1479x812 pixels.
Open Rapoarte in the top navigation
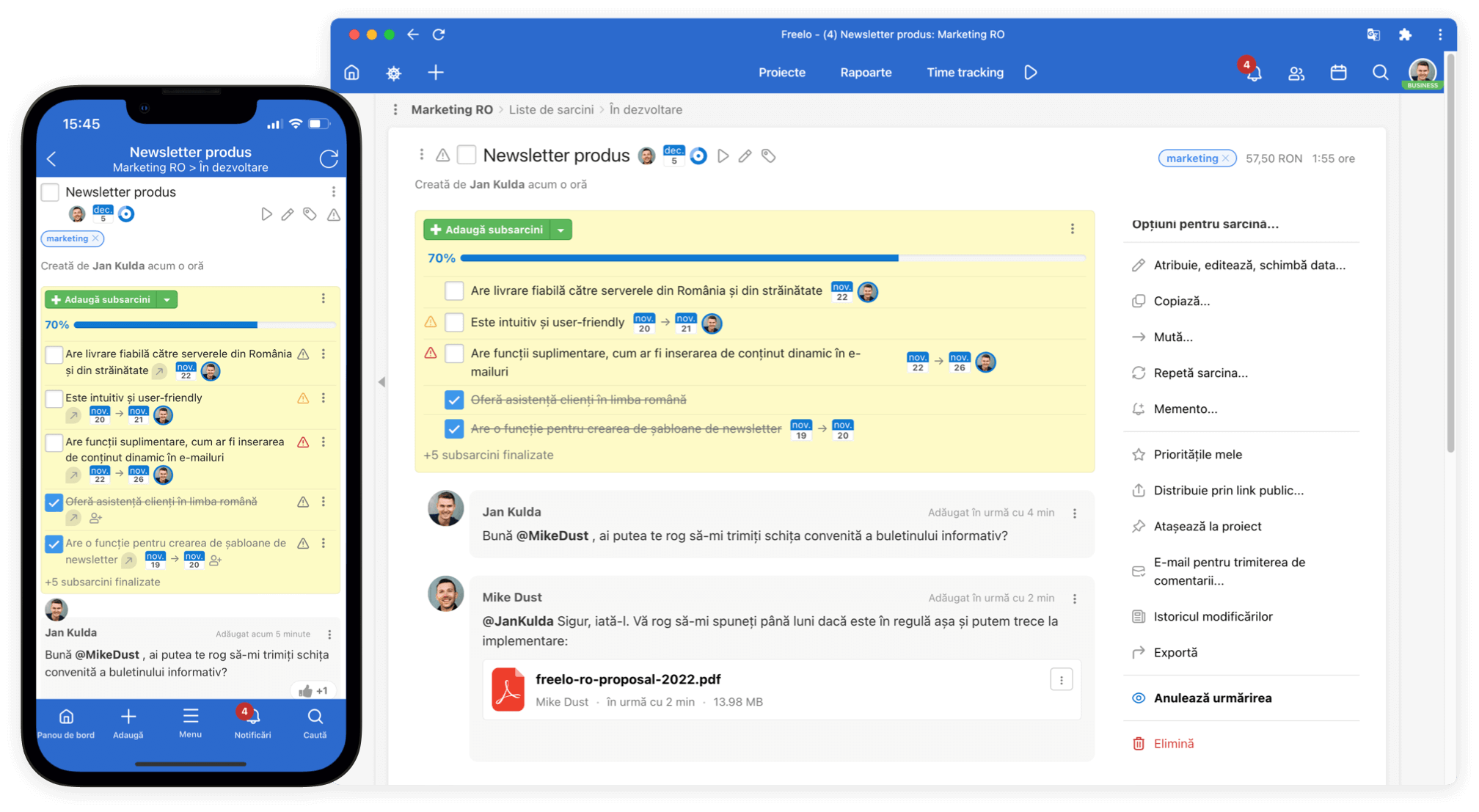point(866,73)
